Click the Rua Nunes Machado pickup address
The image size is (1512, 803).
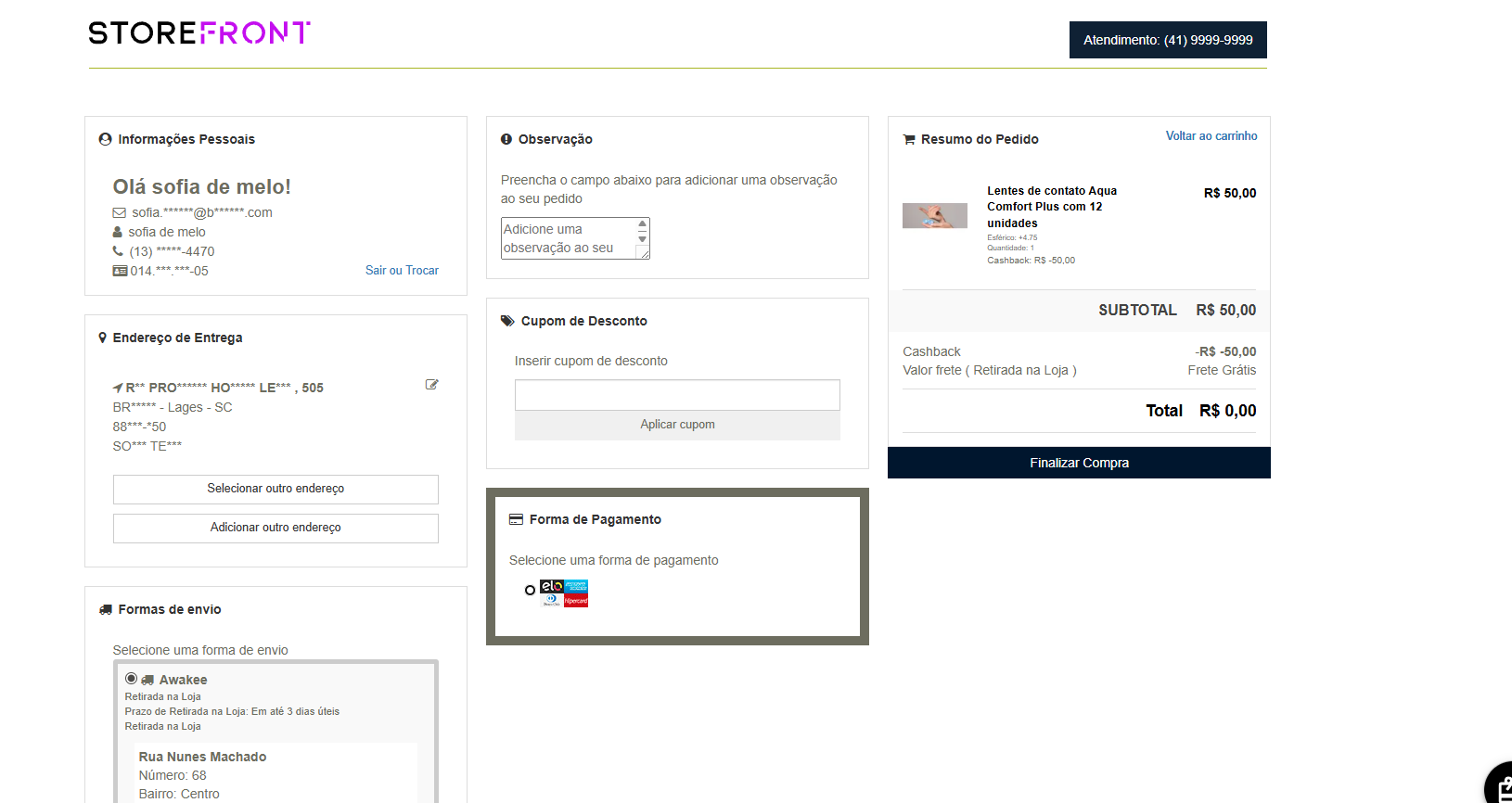point(203,757)
